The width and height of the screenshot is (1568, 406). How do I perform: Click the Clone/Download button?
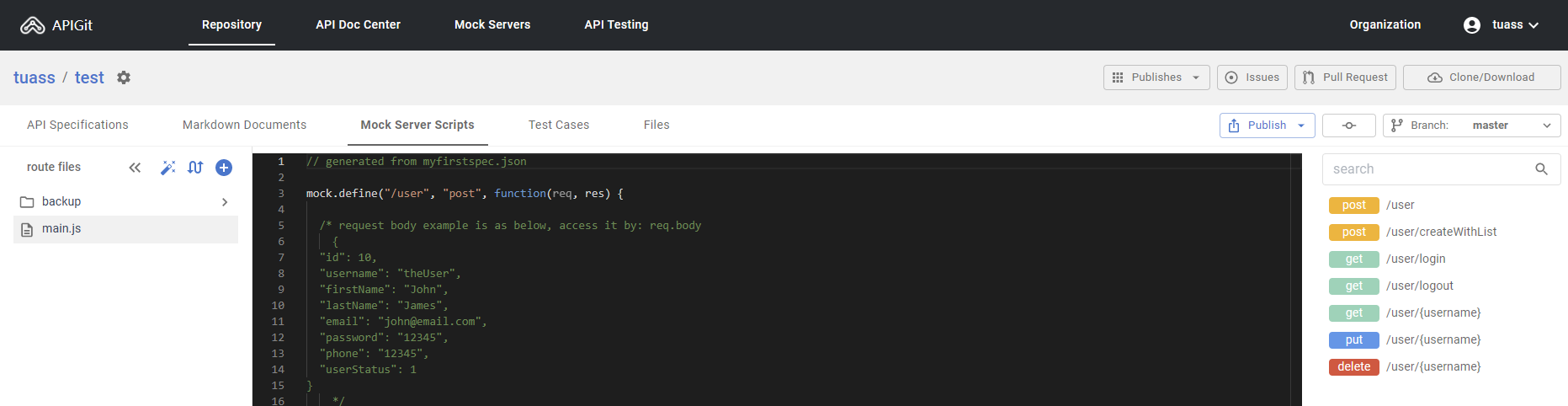click(x=1481, y=77)
